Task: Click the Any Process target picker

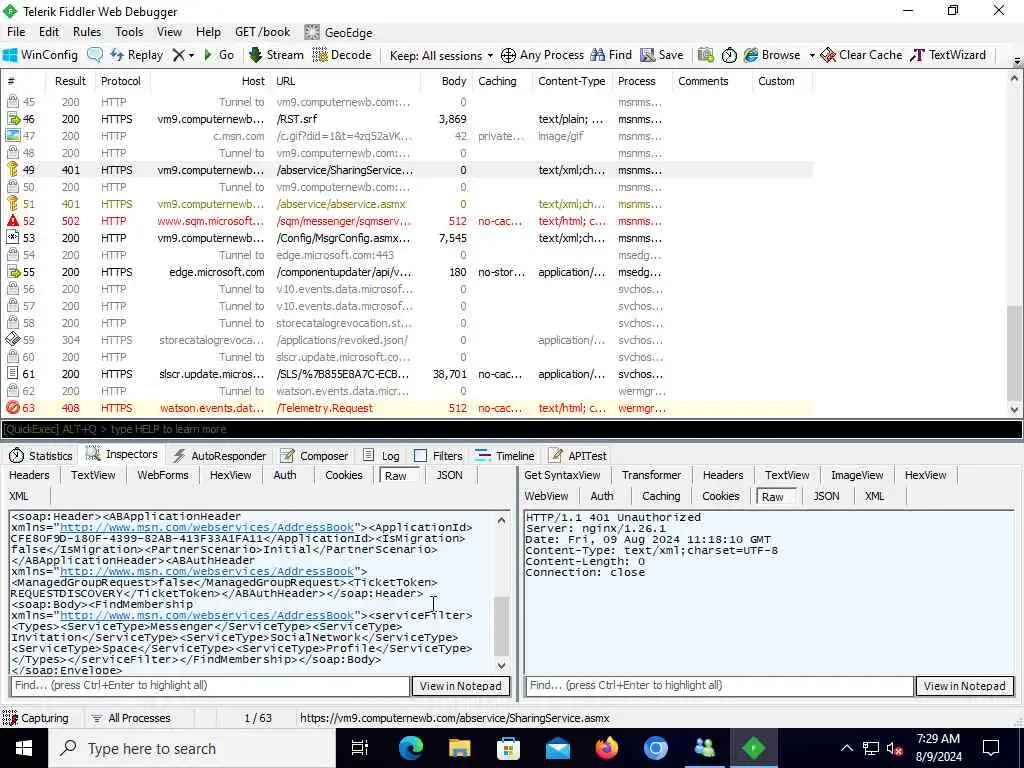Action: click(x=542, y=55)
